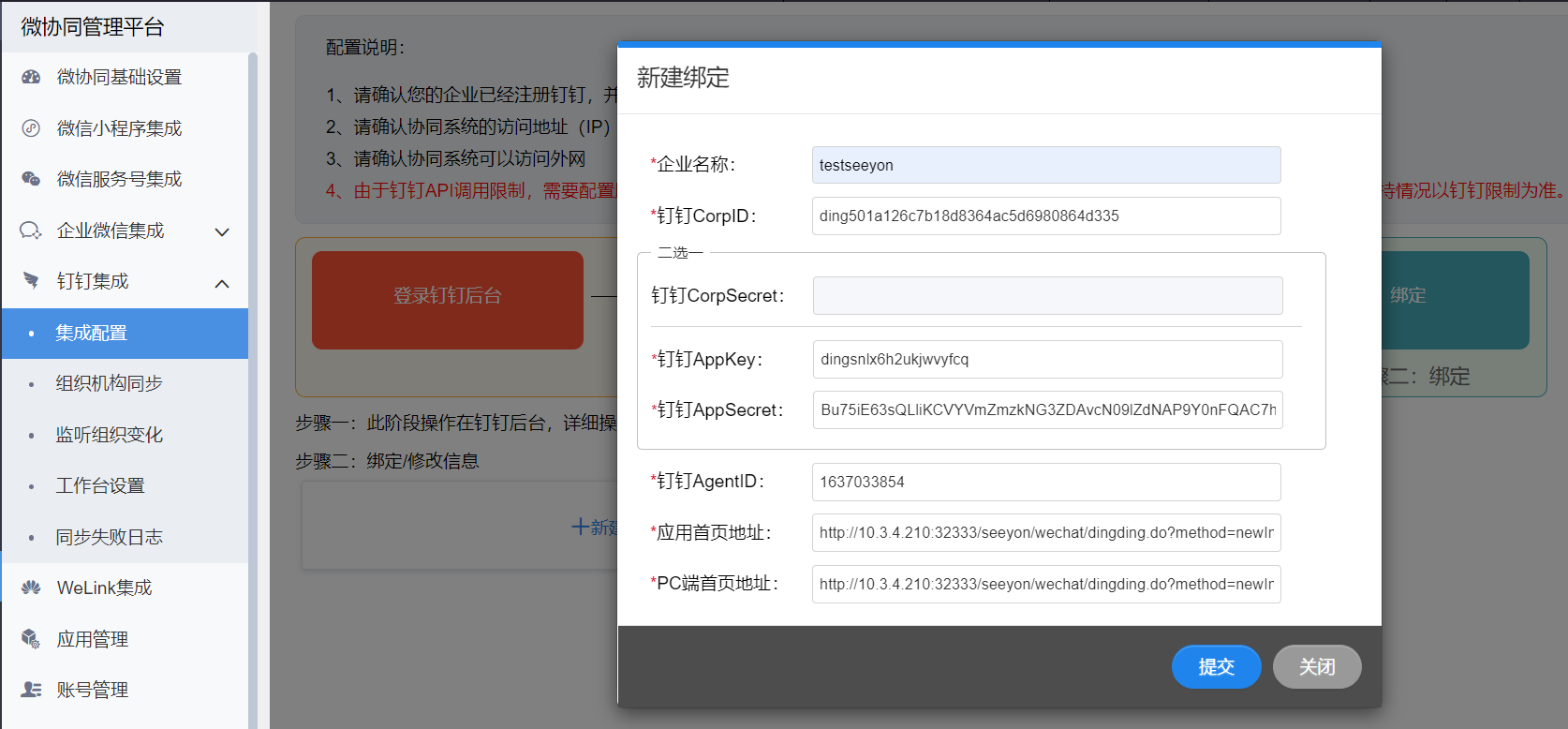
Task: Select 同步失败日志 submenu item
Action: coord(125,537)
